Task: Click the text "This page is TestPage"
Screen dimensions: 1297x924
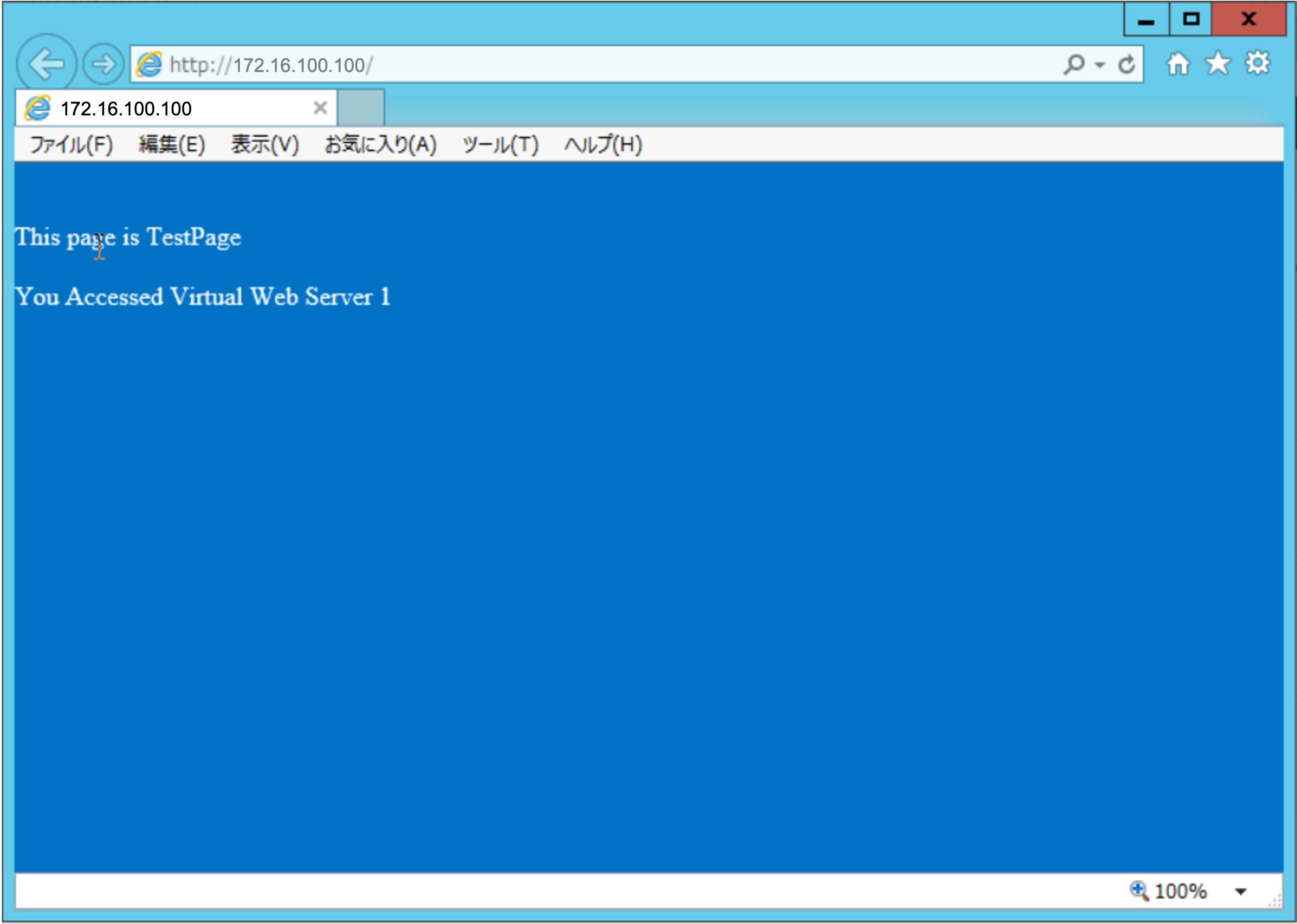Action: (128, 237)
